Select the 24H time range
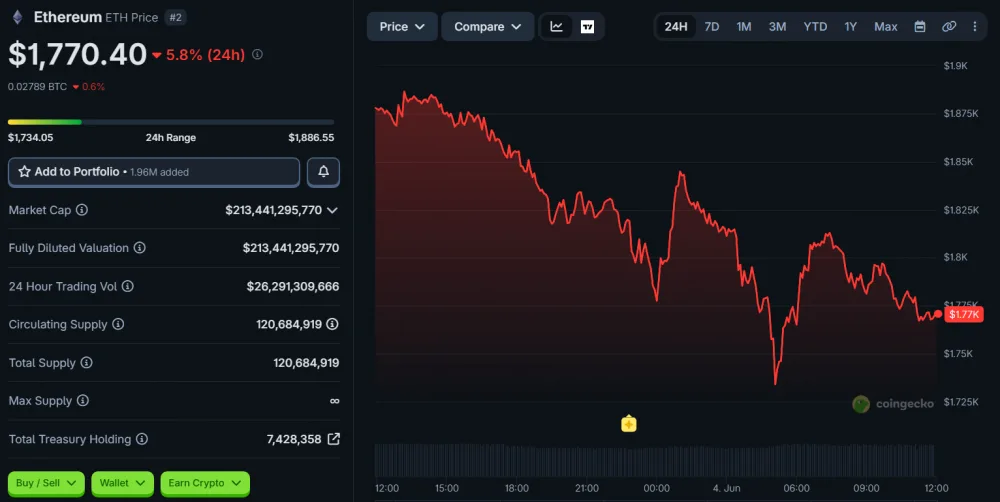1000x502 pixels. pos(675,27)
